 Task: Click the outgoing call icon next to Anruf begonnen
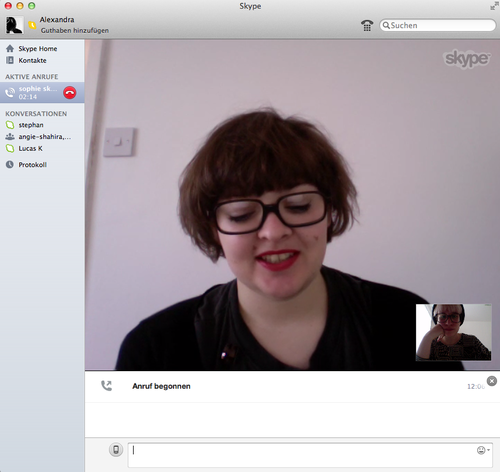[x=106, y=386]
